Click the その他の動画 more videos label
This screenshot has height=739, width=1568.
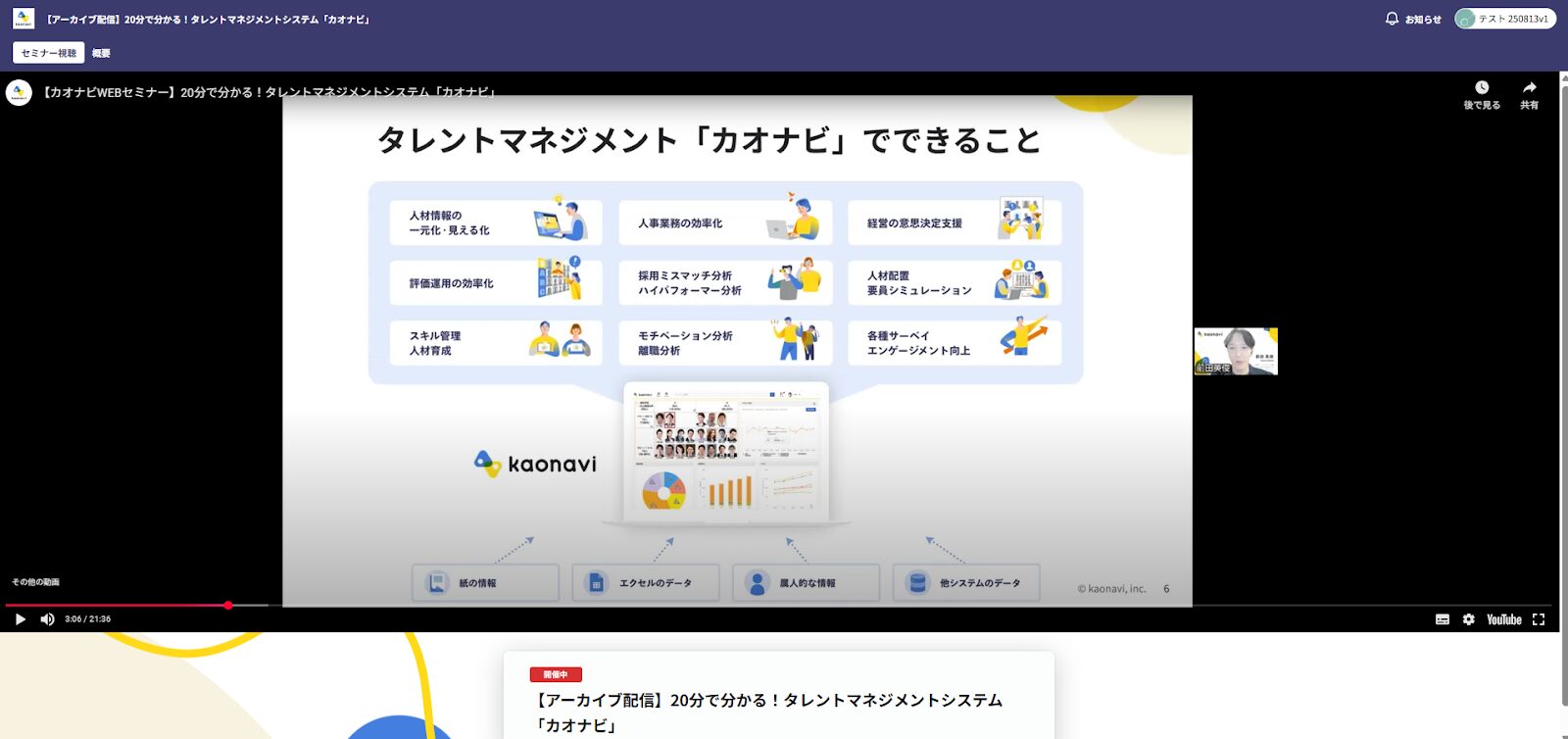tap(35, 582)
